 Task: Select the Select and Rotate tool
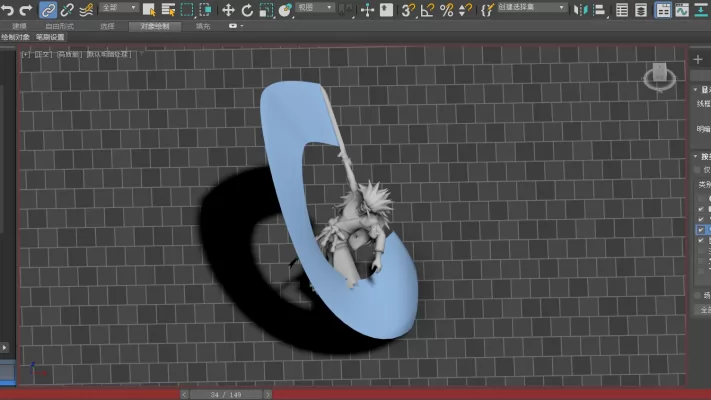click(247, 9)
